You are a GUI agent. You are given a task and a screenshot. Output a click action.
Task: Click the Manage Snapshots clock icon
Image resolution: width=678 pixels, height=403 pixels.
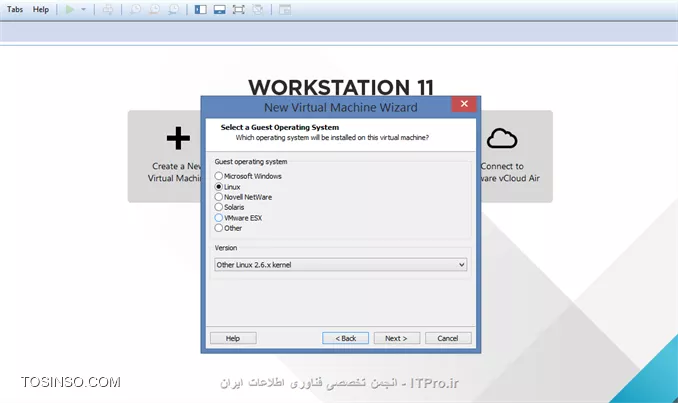coord(173,10)
